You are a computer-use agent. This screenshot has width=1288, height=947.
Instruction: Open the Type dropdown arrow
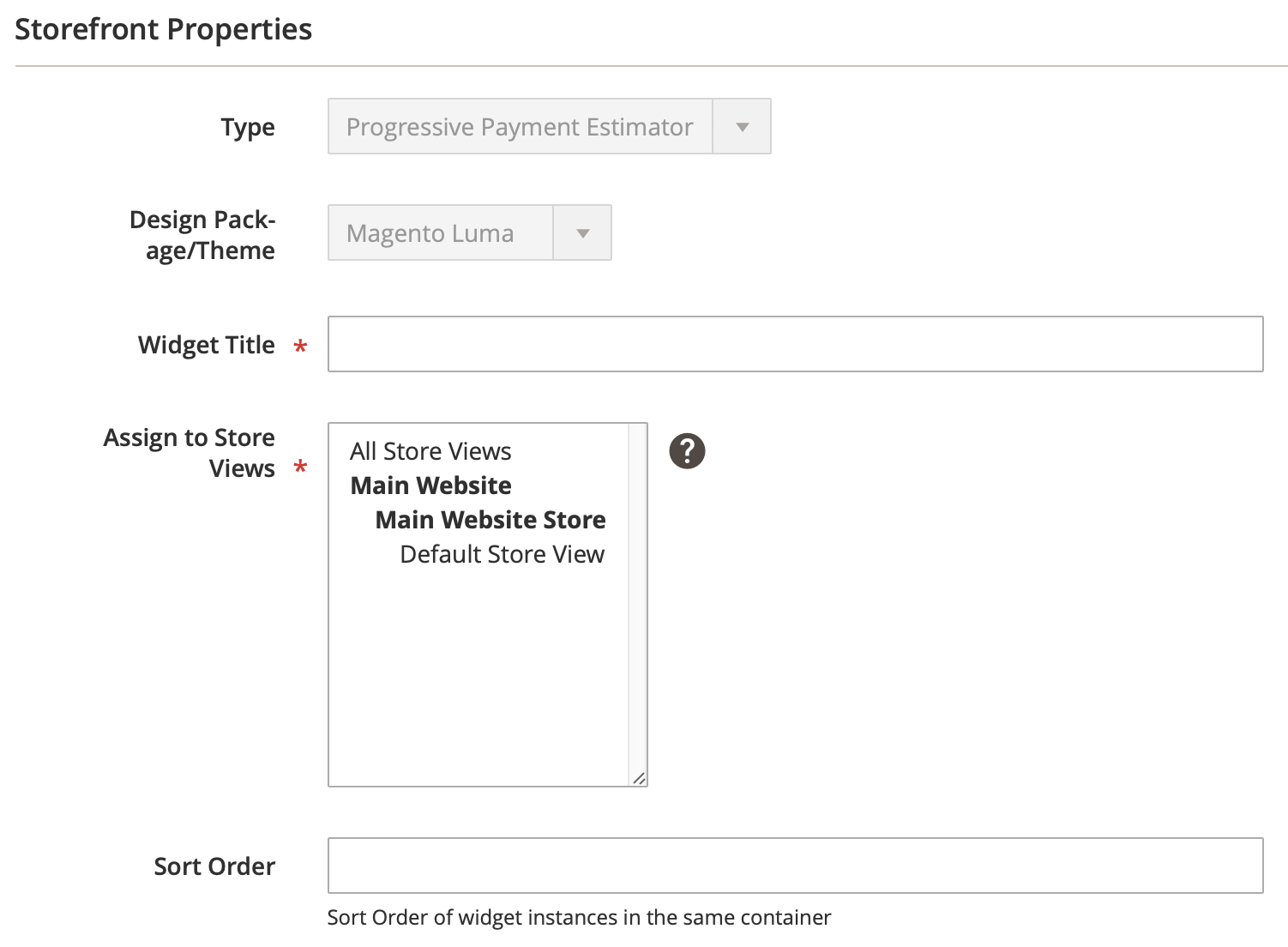click(742, 127)
